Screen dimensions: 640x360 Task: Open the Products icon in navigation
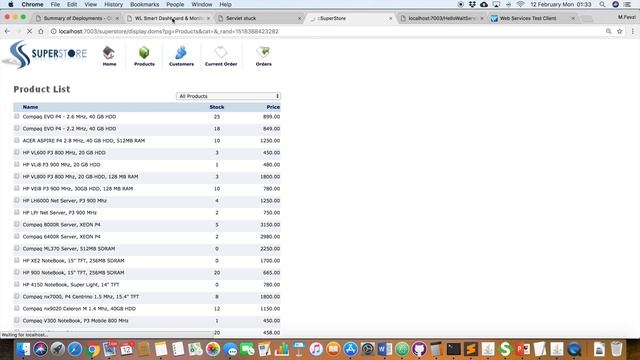tap(144, 53)
